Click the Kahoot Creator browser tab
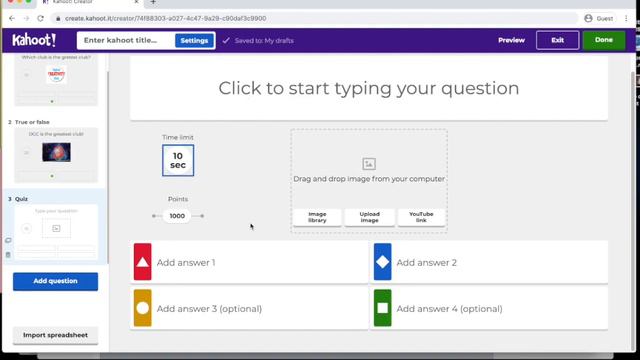This screenshot has width=640, height=360. point(90,2)
